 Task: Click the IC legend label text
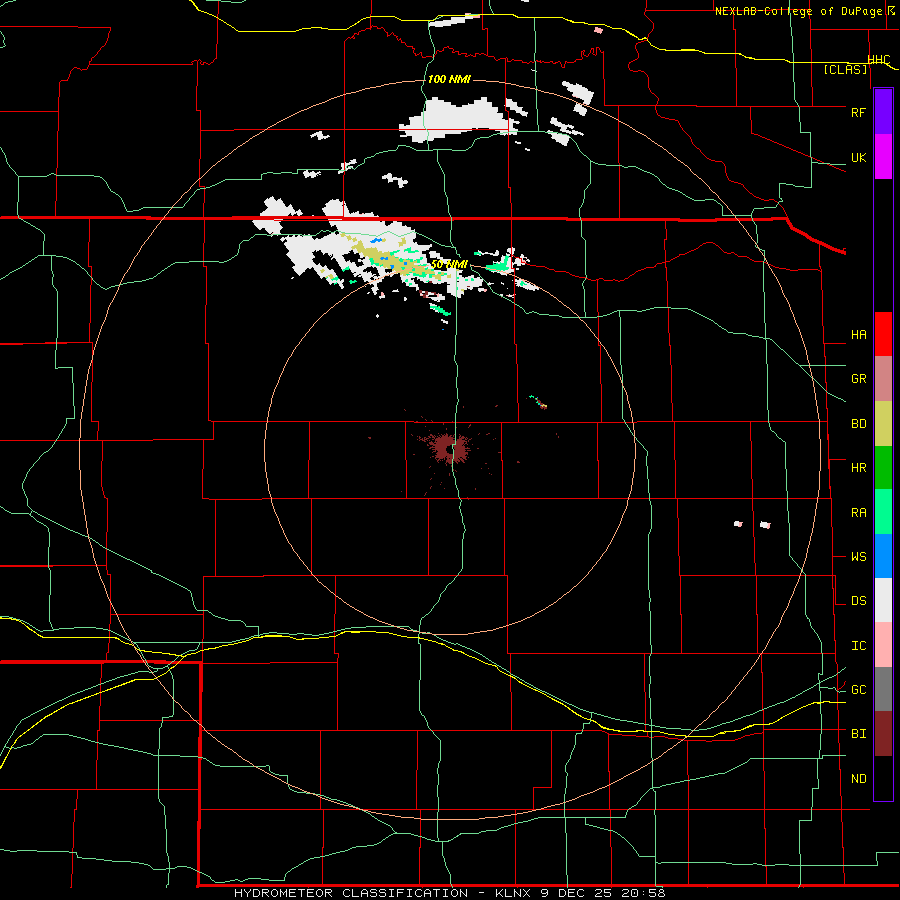858,646
